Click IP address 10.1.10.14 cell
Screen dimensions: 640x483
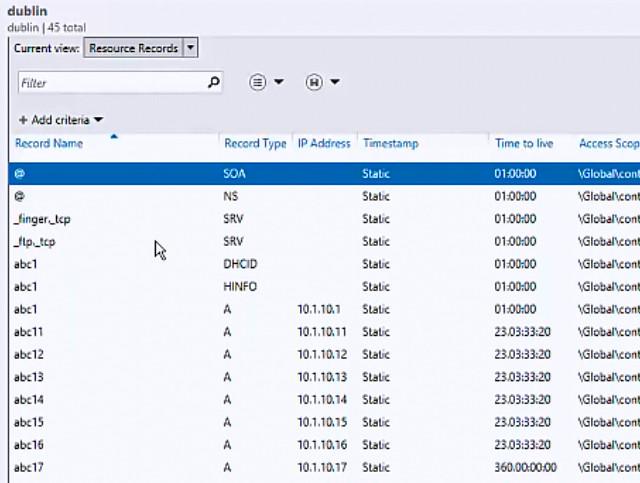[322, 400]
